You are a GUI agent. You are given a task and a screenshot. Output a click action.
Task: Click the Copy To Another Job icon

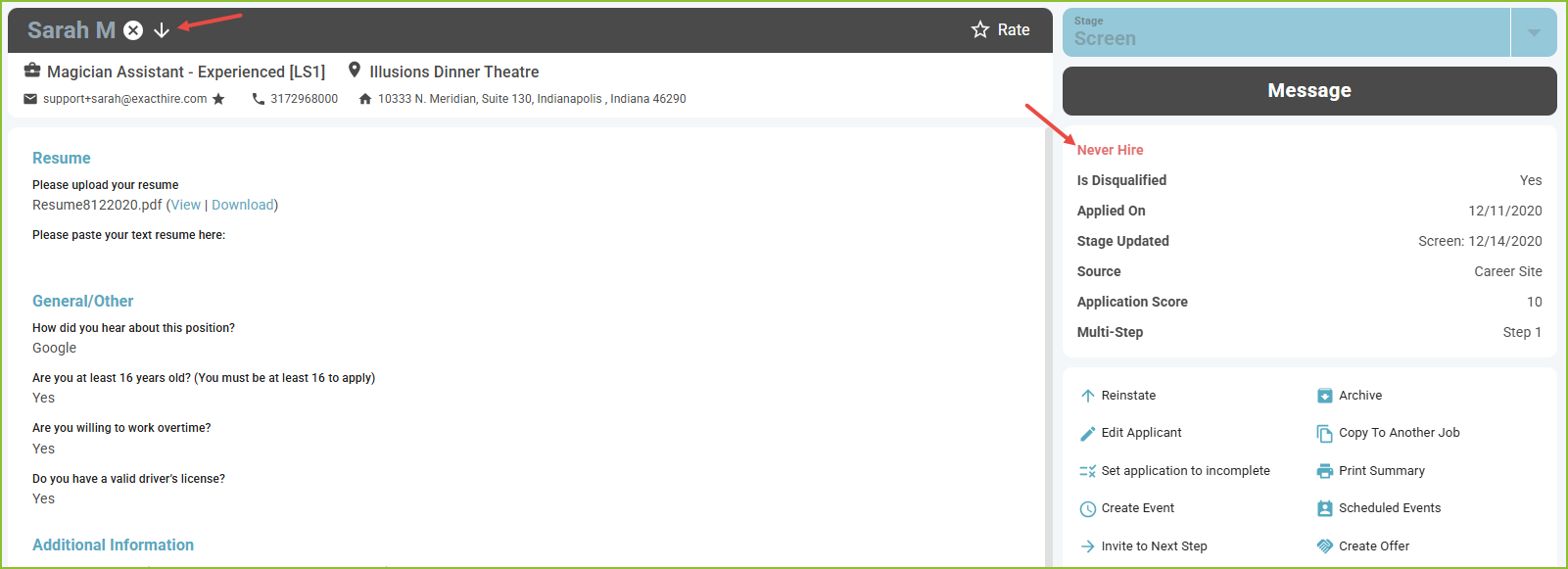click(1325, 433)
